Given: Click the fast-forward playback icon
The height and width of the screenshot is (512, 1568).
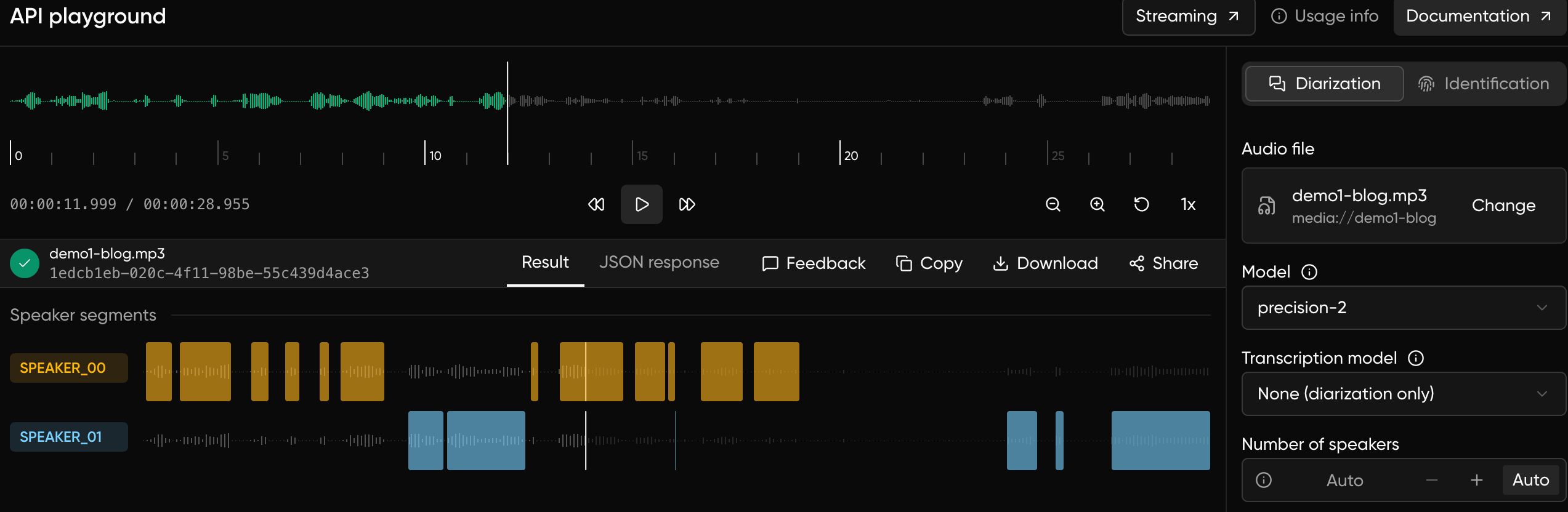Looking at the screenshot, I should point(687,204).
